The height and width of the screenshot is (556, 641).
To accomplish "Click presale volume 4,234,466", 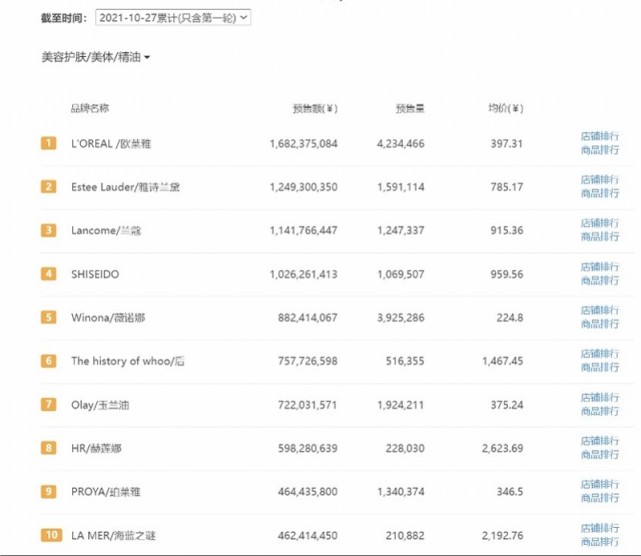I will point(401,143).
